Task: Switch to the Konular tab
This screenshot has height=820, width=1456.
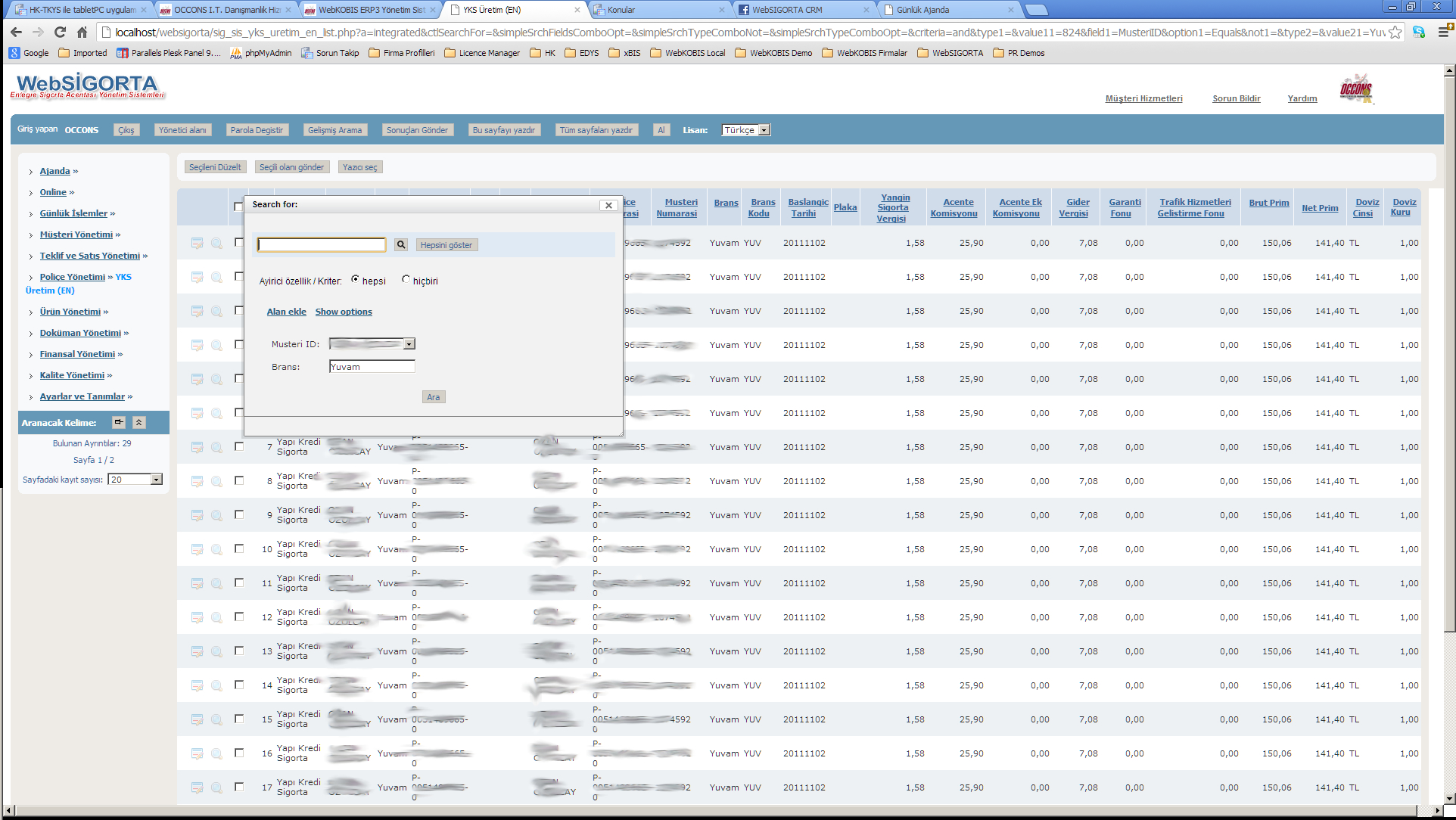Action: click(658, 10)
